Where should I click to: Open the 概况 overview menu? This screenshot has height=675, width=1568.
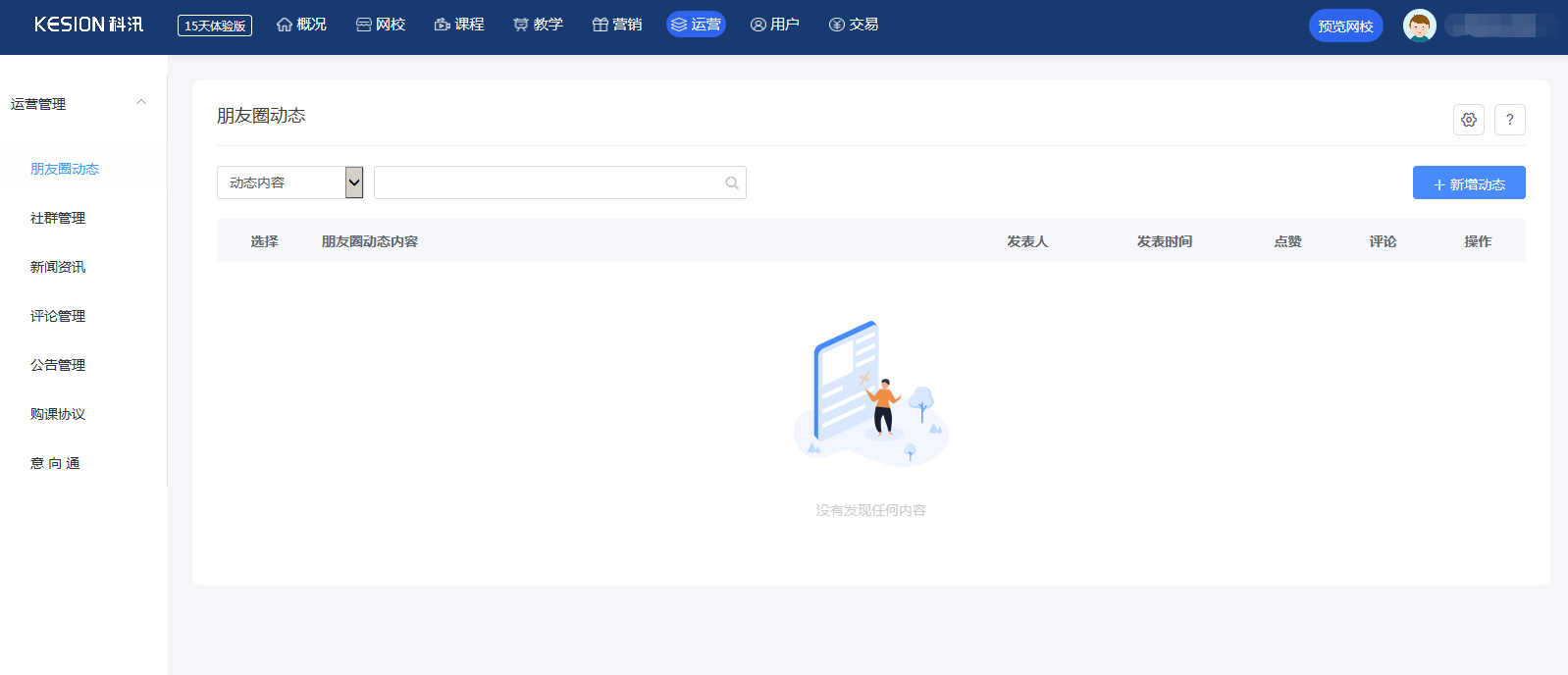301,25
